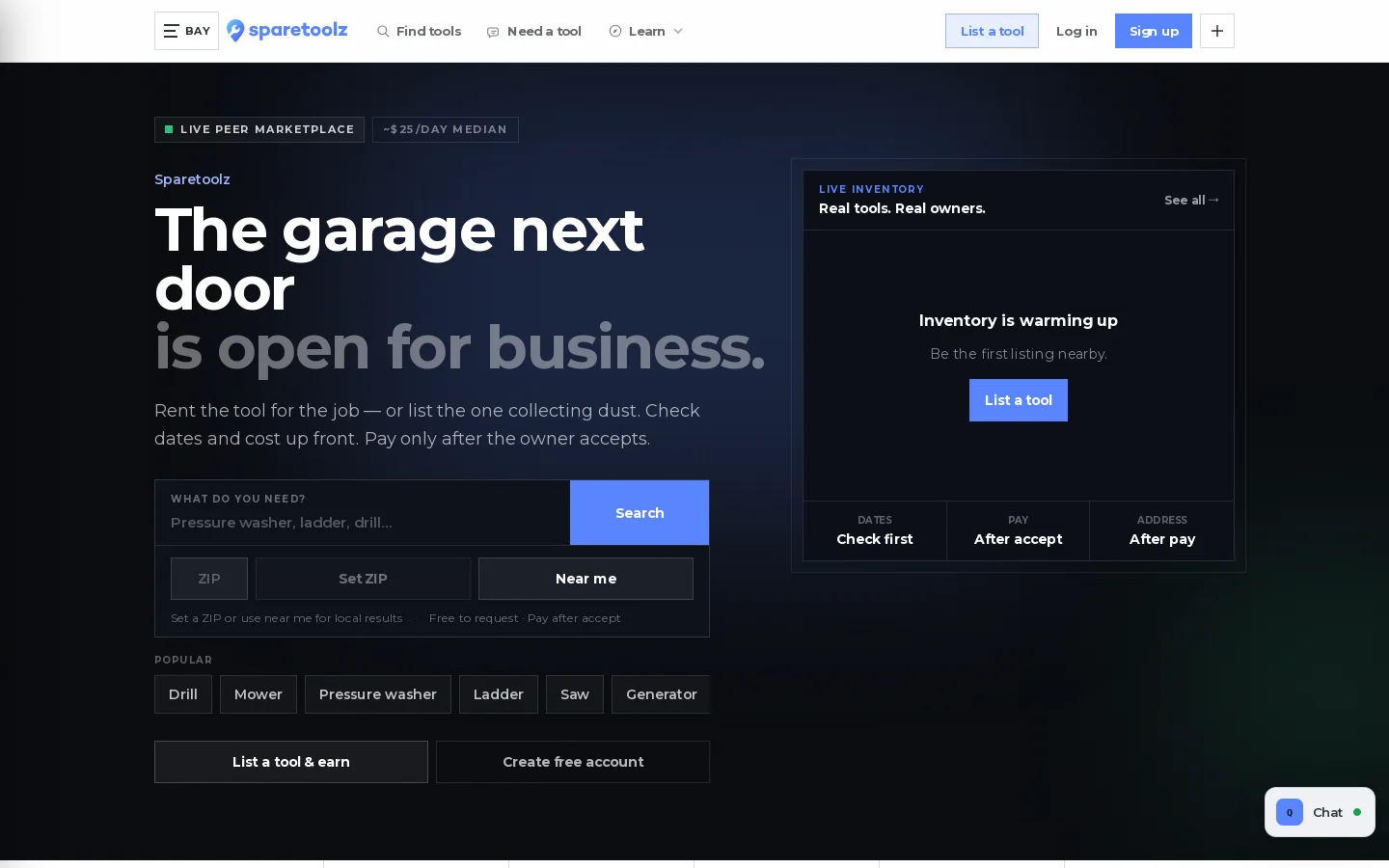The image size is (1389, 868).
Task: Click List a tool in header
Action: tap(992, 31)
